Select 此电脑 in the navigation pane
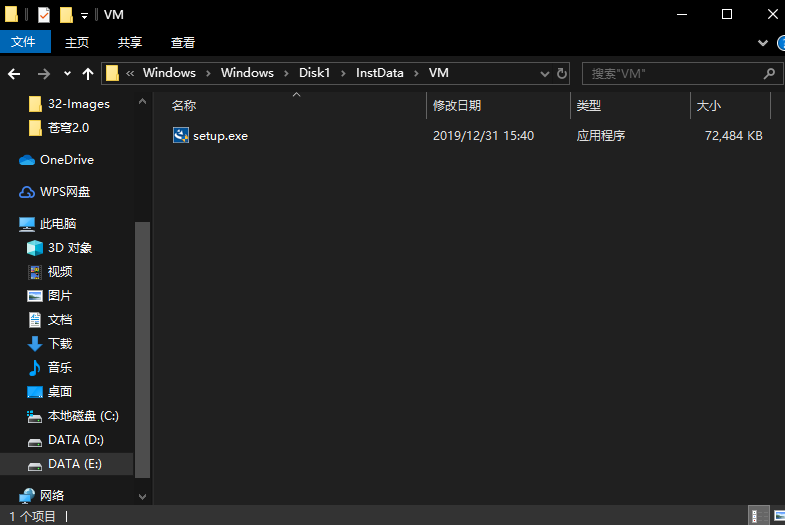This screenshot has width=785, height=525. 58,224
